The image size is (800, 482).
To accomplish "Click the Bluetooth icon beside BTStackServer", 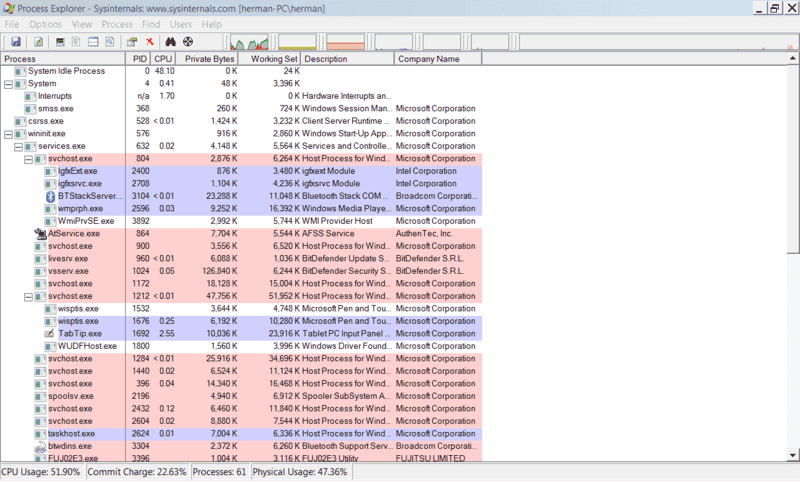I will pyautogui.click(x=50, y=196).
